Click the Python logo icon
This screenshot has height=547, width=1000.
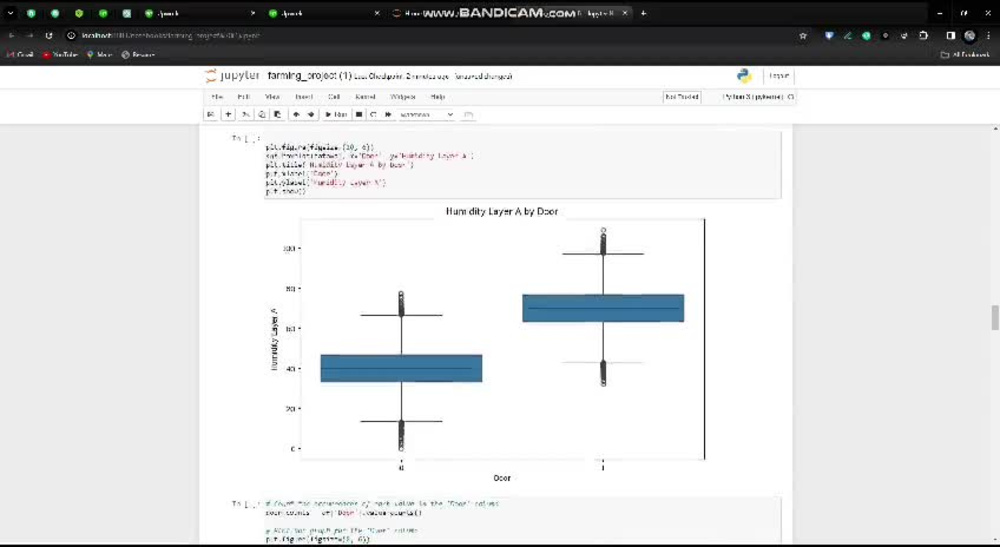[744, 76]
